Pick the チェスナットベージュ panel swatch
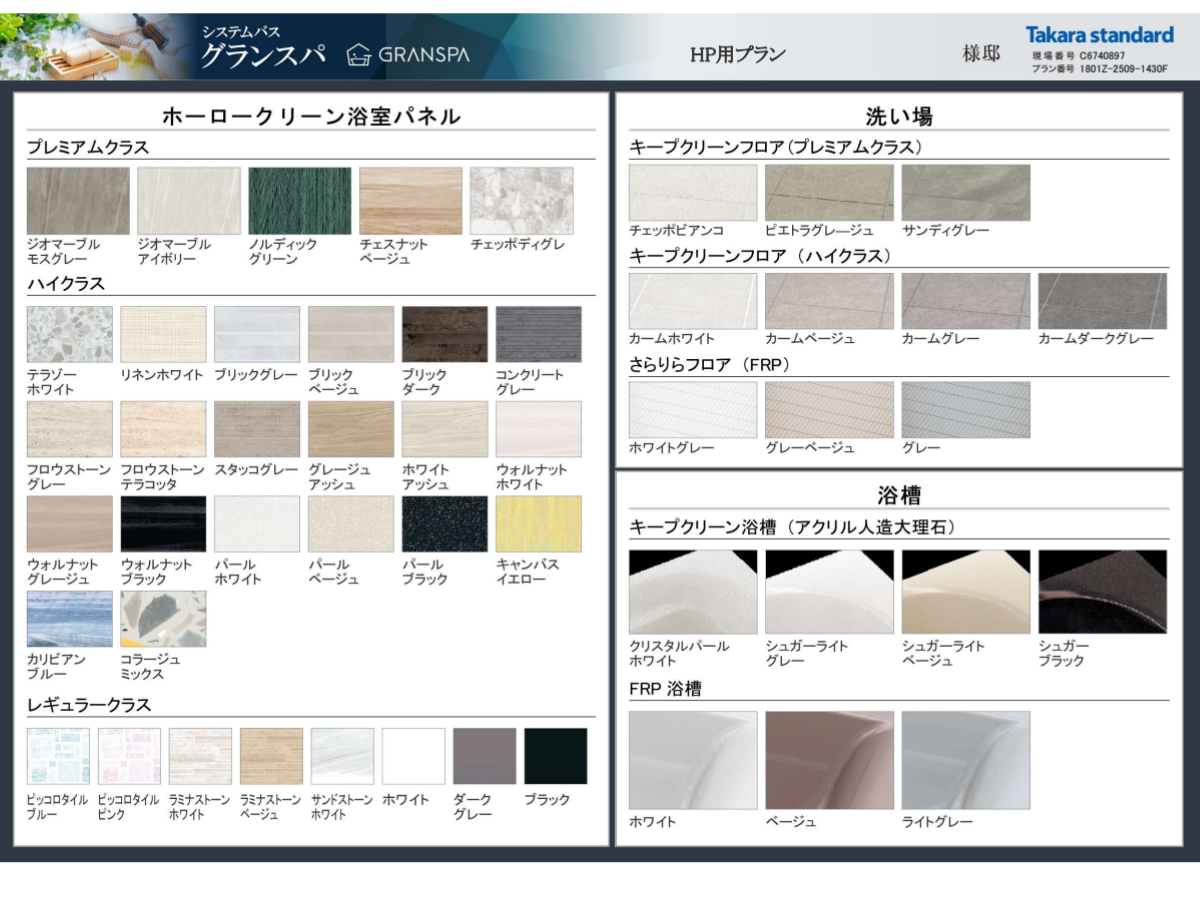Image resolution: width=1200 pixels, height=900 pixels. click(x=410, y=200)
